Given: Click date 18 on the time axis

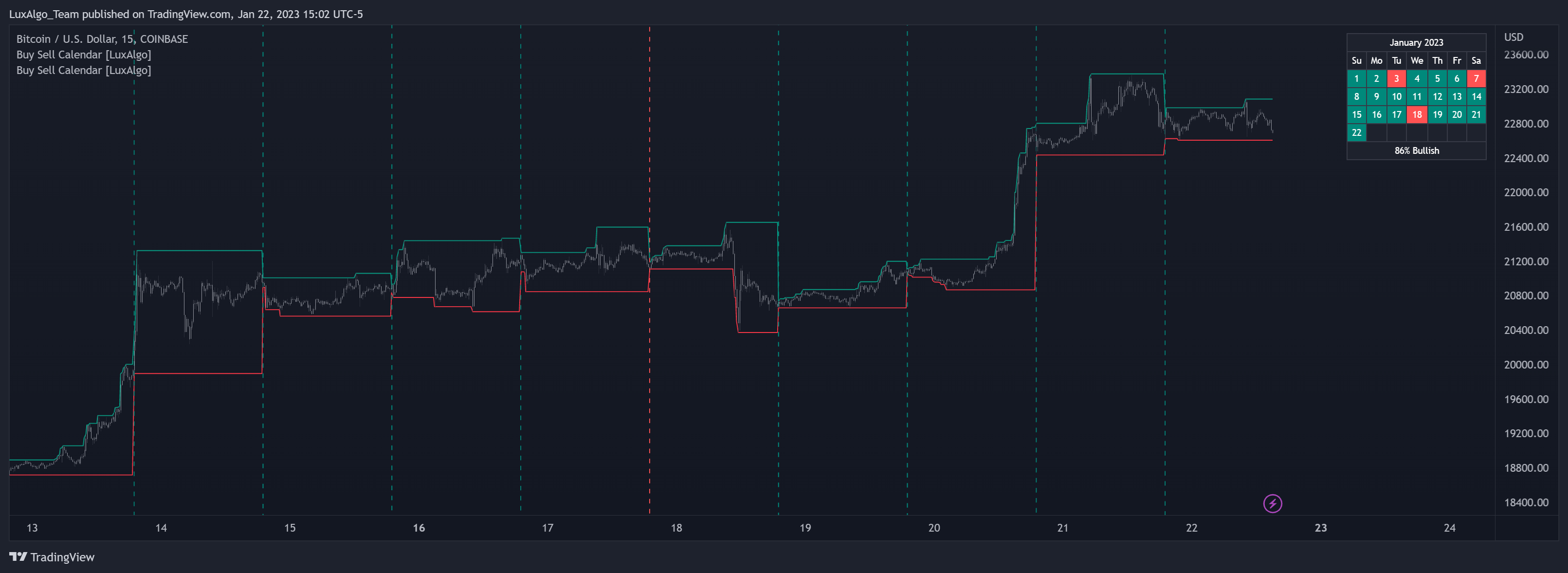Looking at the screenshot, I should [x=676, y=528].
